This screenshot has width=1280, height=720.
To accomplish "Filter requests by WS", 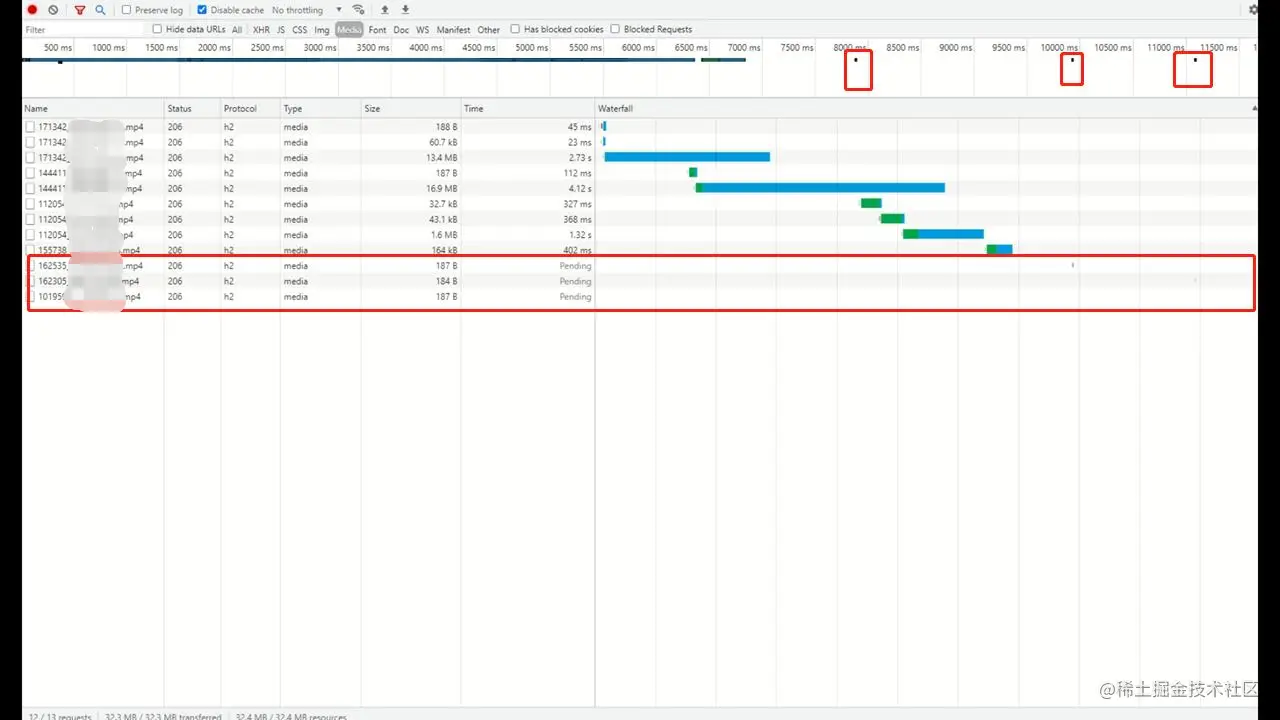I will 423,30.
